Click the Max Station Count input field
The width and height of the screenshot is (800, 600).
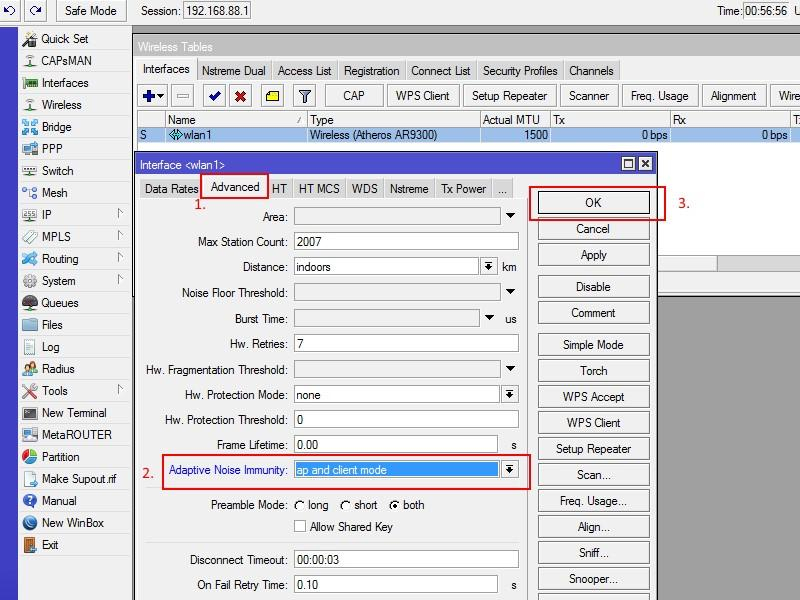[x=406, y=242]
